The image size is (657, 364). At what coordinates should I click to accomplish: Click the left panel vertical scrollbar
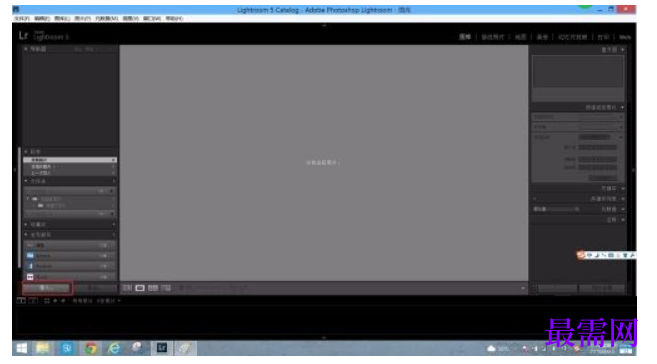click(x=19, y=207)
